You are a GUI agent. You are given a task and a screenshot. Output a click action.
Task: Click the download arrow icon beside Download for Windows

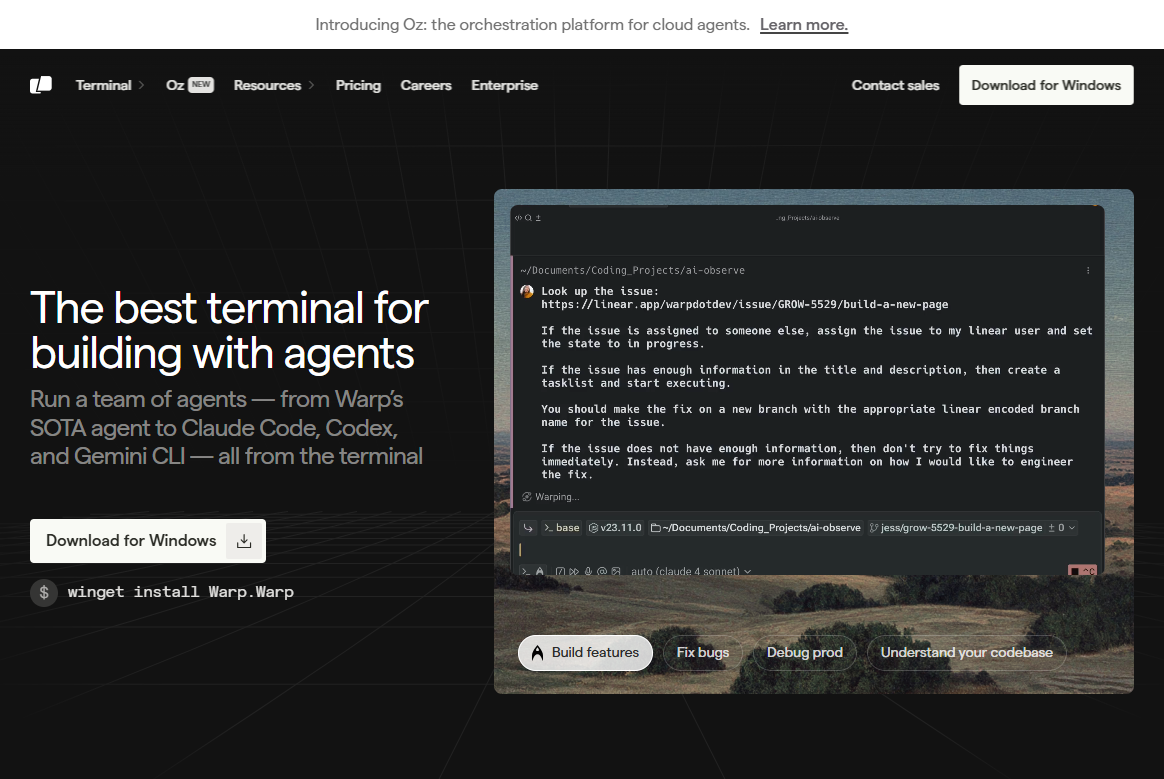pyautogui.click(x=243, y=541)
